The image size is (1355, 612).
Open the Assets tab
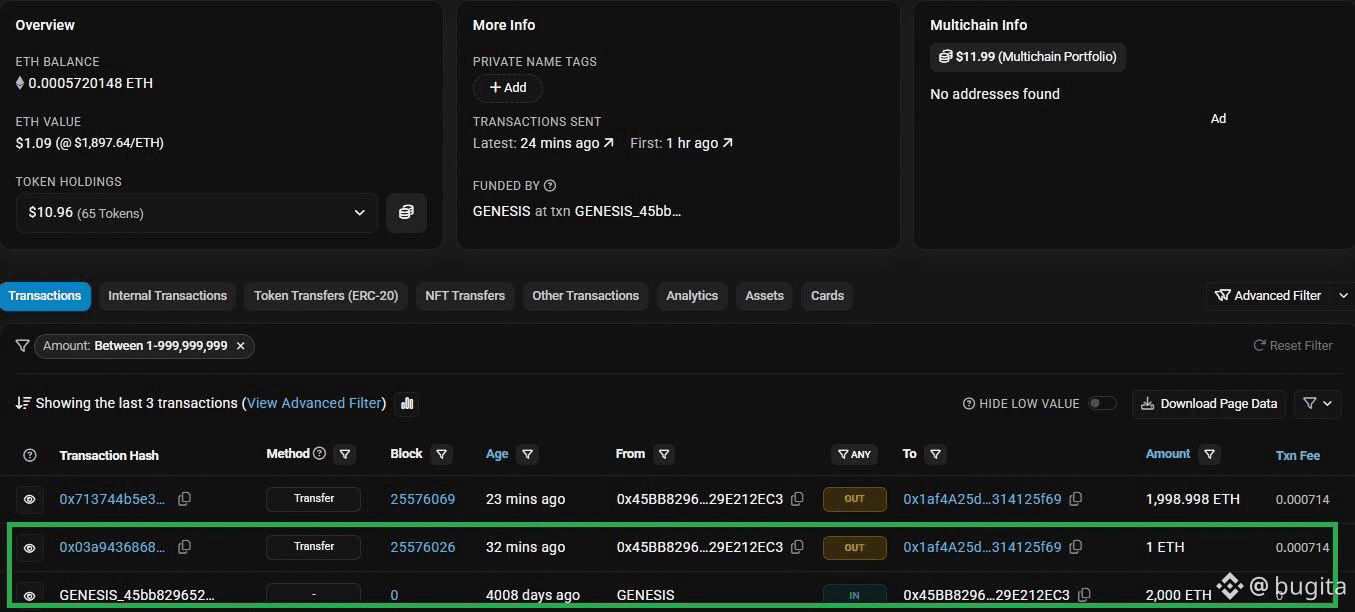click(764, 296)
